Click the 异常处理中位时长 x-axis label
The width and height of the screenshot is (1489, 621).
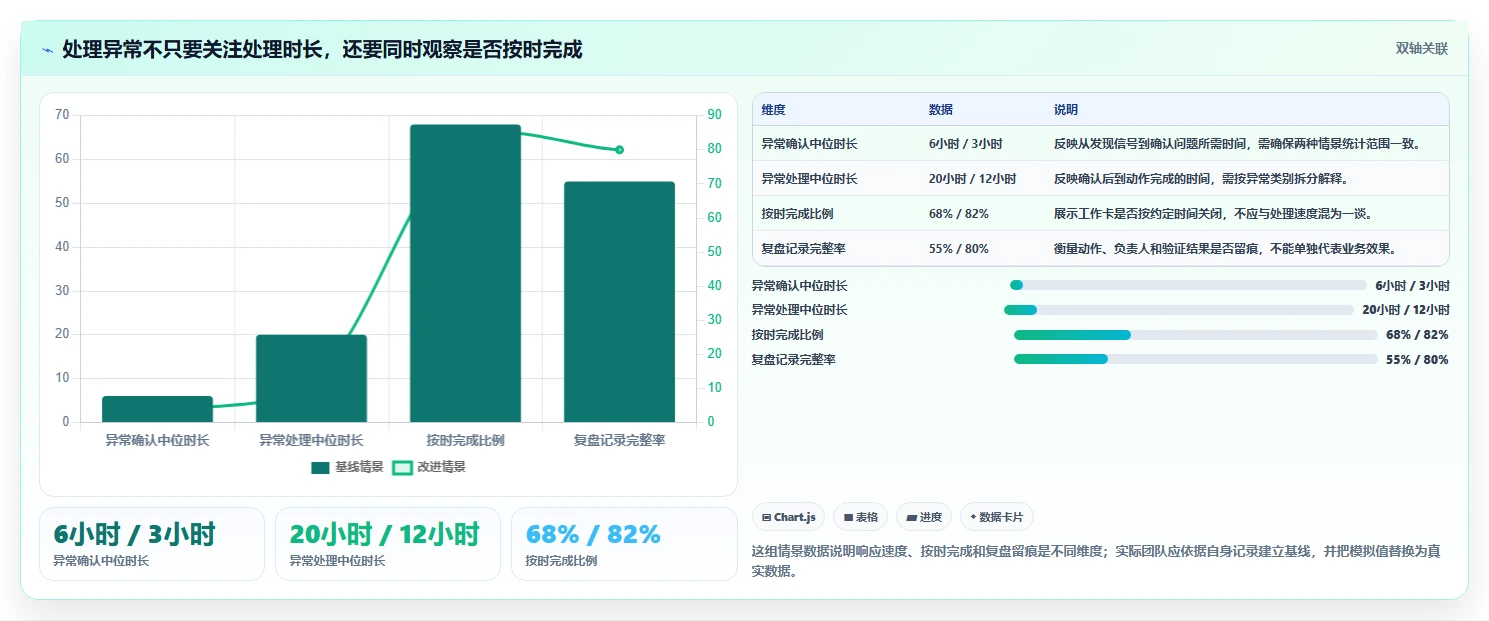click(311, 440)
